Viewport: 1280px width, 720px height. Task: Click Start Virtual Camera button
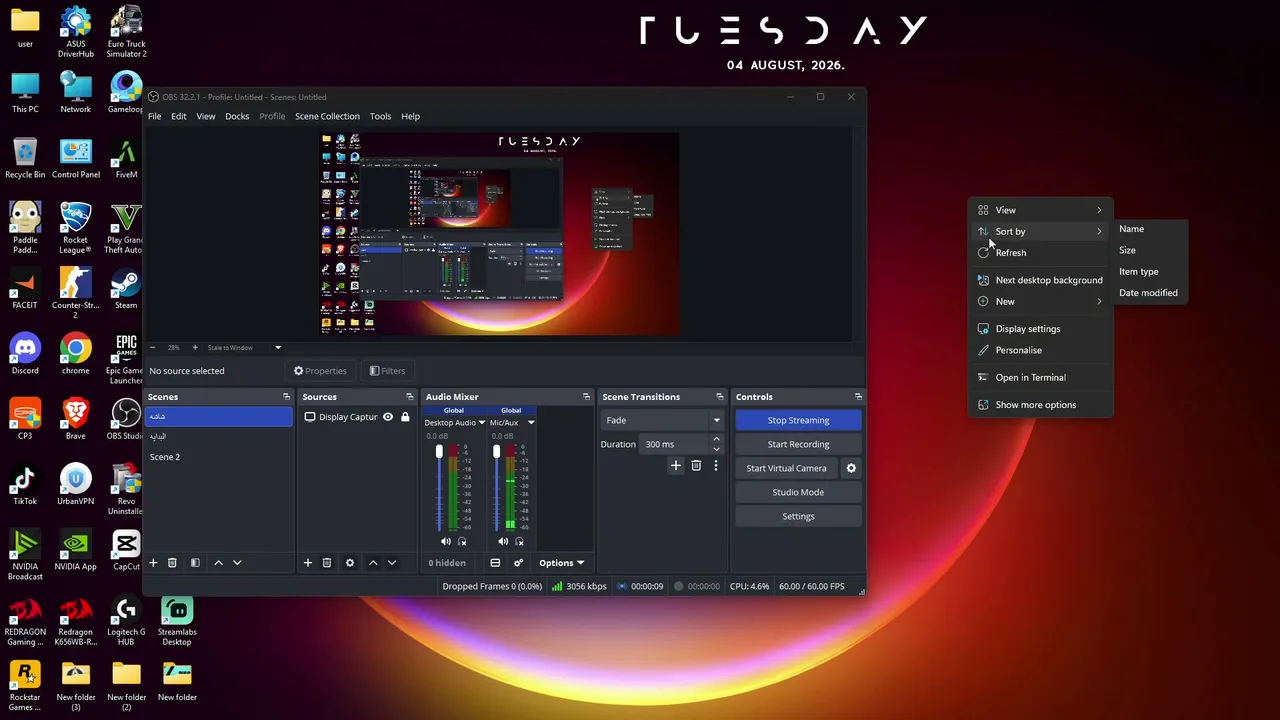[786, 468]
